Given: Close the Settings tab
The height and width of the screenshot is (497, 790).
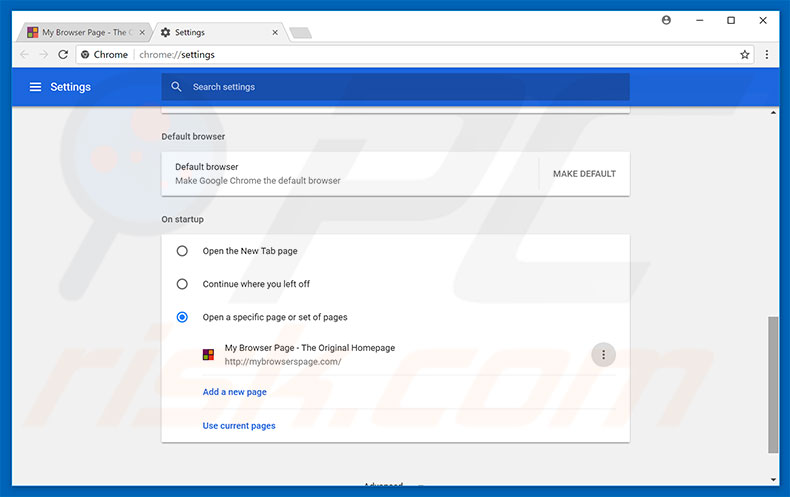Looking at the screenshot, I should [275, 32].
